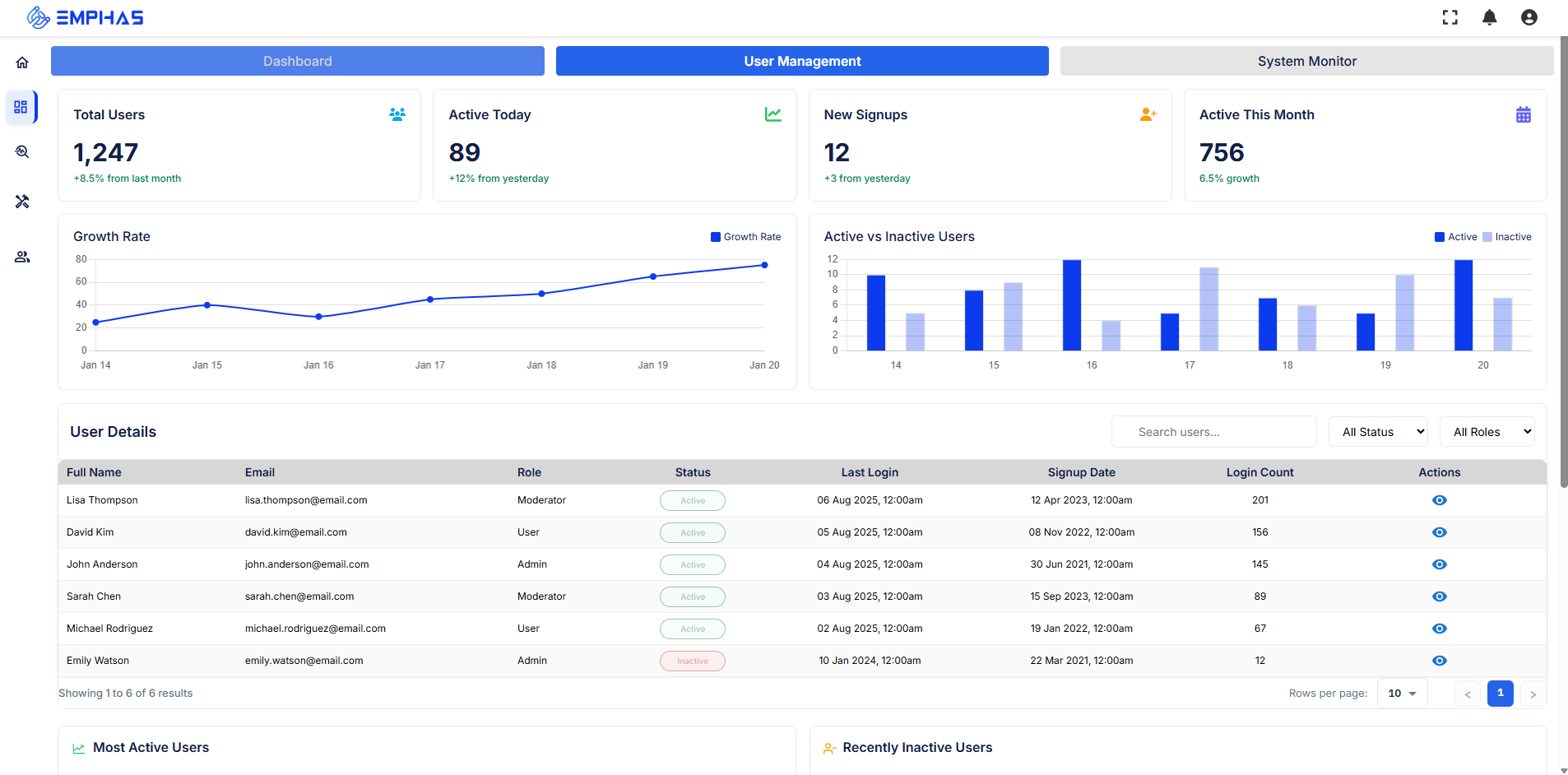Click the 1,247 total users value
This screenshot has height=775, width=1568.
pyautogui.click(x=106, y=152)
